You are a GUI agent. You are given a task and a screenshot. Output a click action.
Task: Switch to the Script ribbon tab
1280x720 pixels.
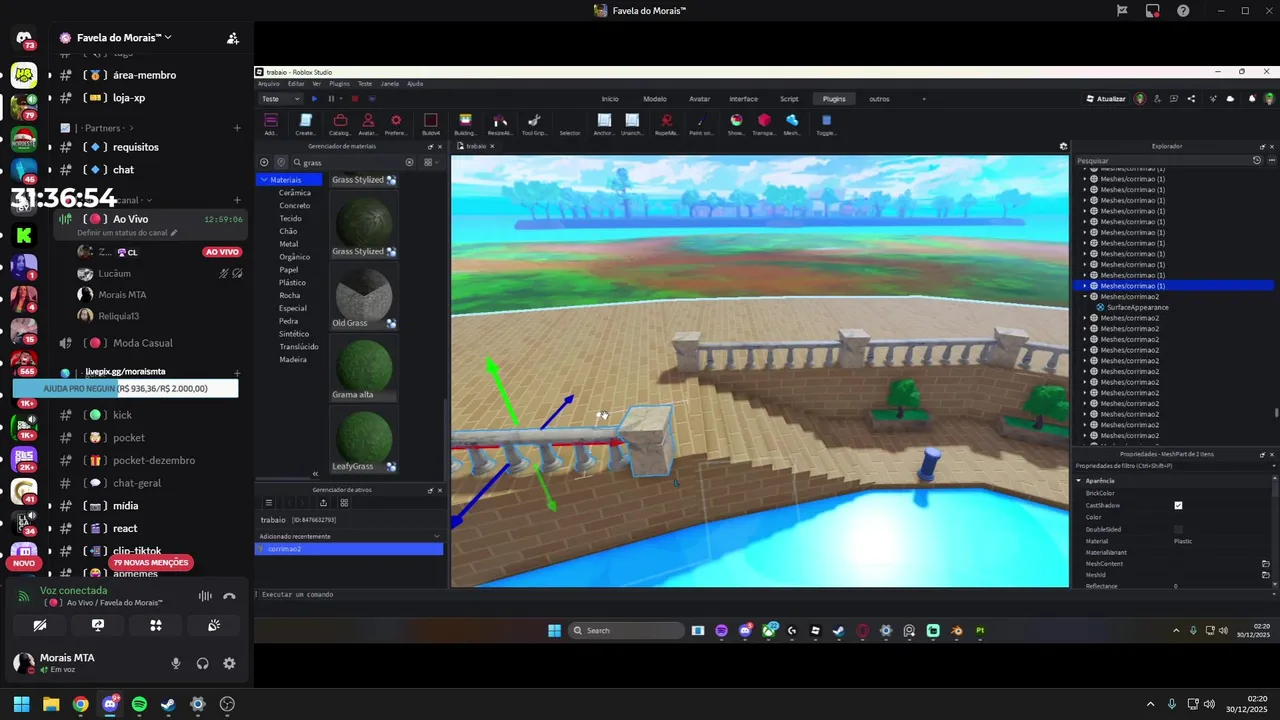point(789,99)
